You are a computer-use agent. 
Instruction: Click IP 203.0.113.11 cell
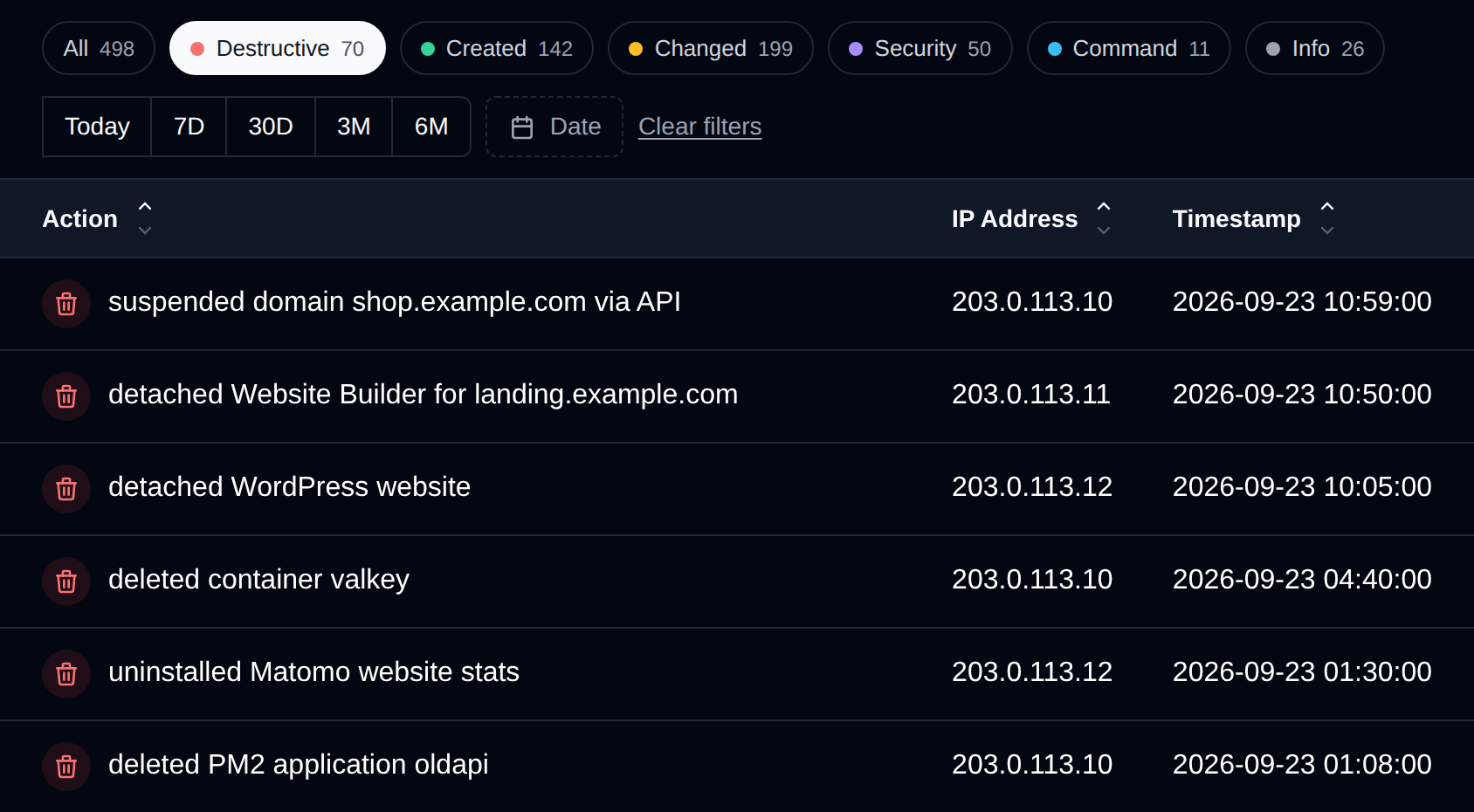[x=1031, y=395]
